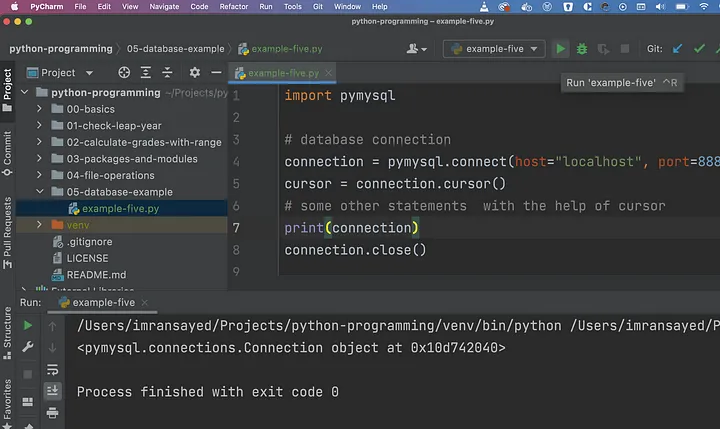The width and height of the screenshot is (720, 429).
Task: Open the Pull Requests tool window tab
Action: pyautogui.click(x=7, y=232)
